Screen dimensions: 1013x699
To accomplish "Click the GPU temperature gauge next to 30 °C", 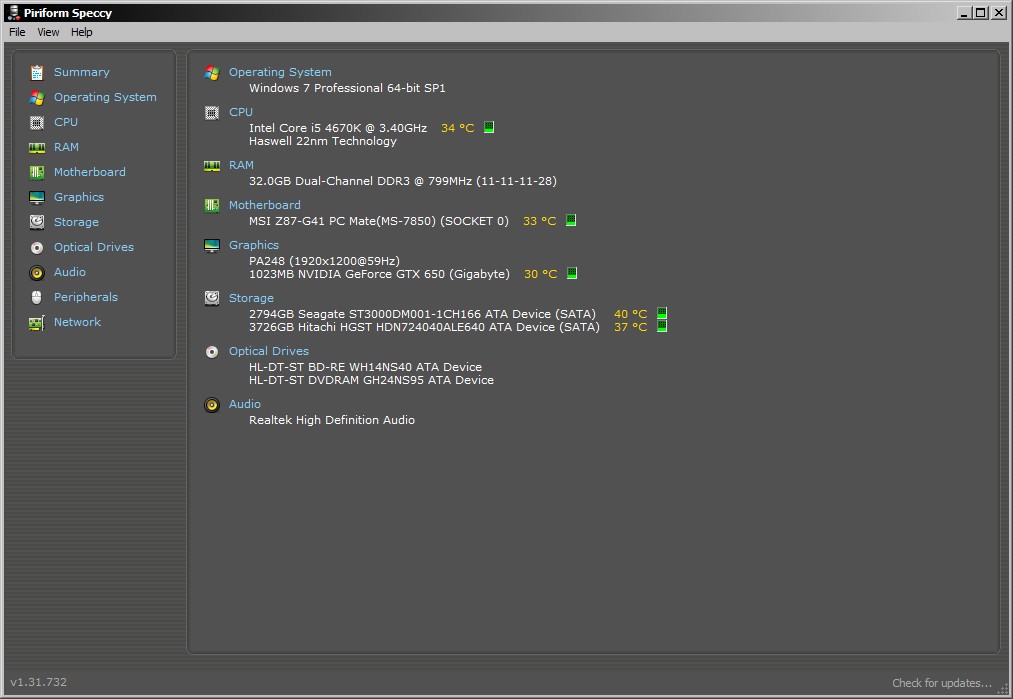I will coord(572,273).
